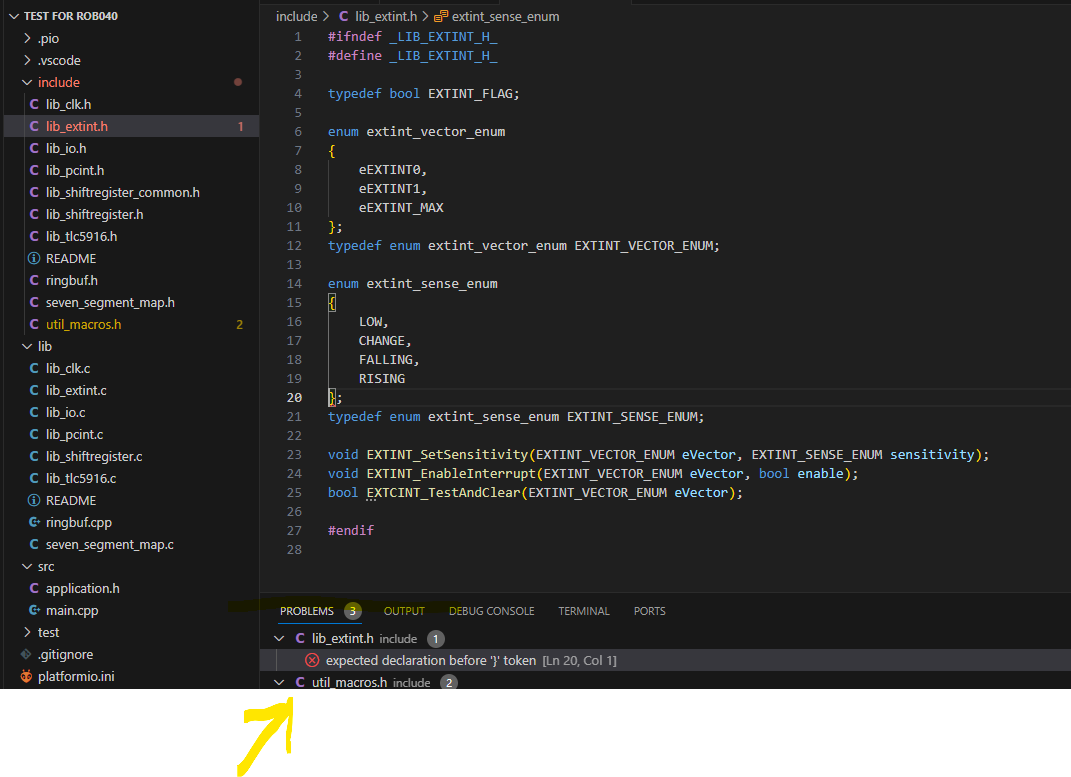
Task: Click line number 20 in the gutter
Action: click(x=294, y=397)
